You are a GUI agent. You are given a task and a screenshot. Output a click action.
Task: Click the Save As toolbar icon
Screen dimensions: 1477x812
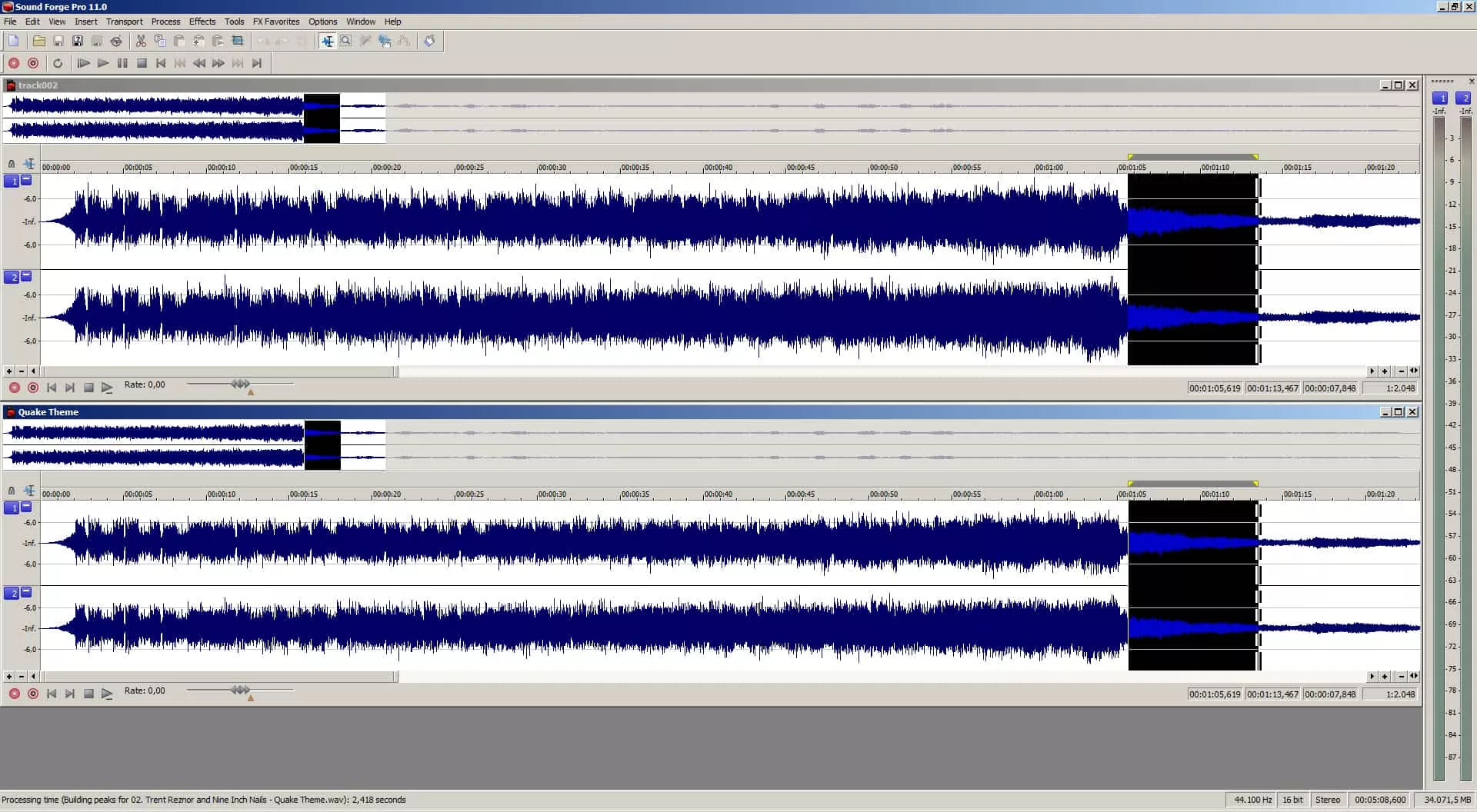click(77, 41)
